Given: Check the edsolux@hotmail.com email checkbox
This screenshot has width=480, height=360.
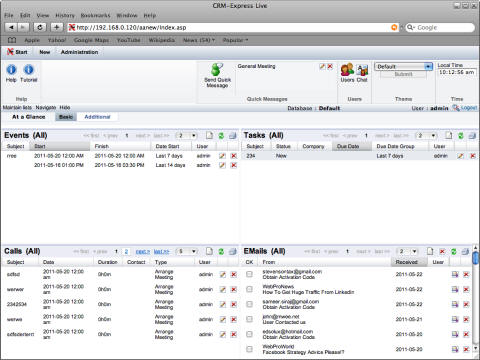Looking at the screenshot, I should pos(249,334).
